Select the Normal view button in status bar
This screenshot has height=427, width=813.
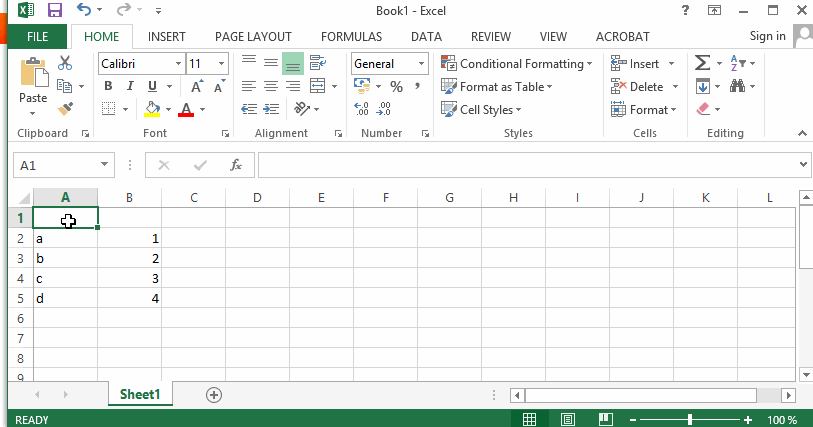529,419
